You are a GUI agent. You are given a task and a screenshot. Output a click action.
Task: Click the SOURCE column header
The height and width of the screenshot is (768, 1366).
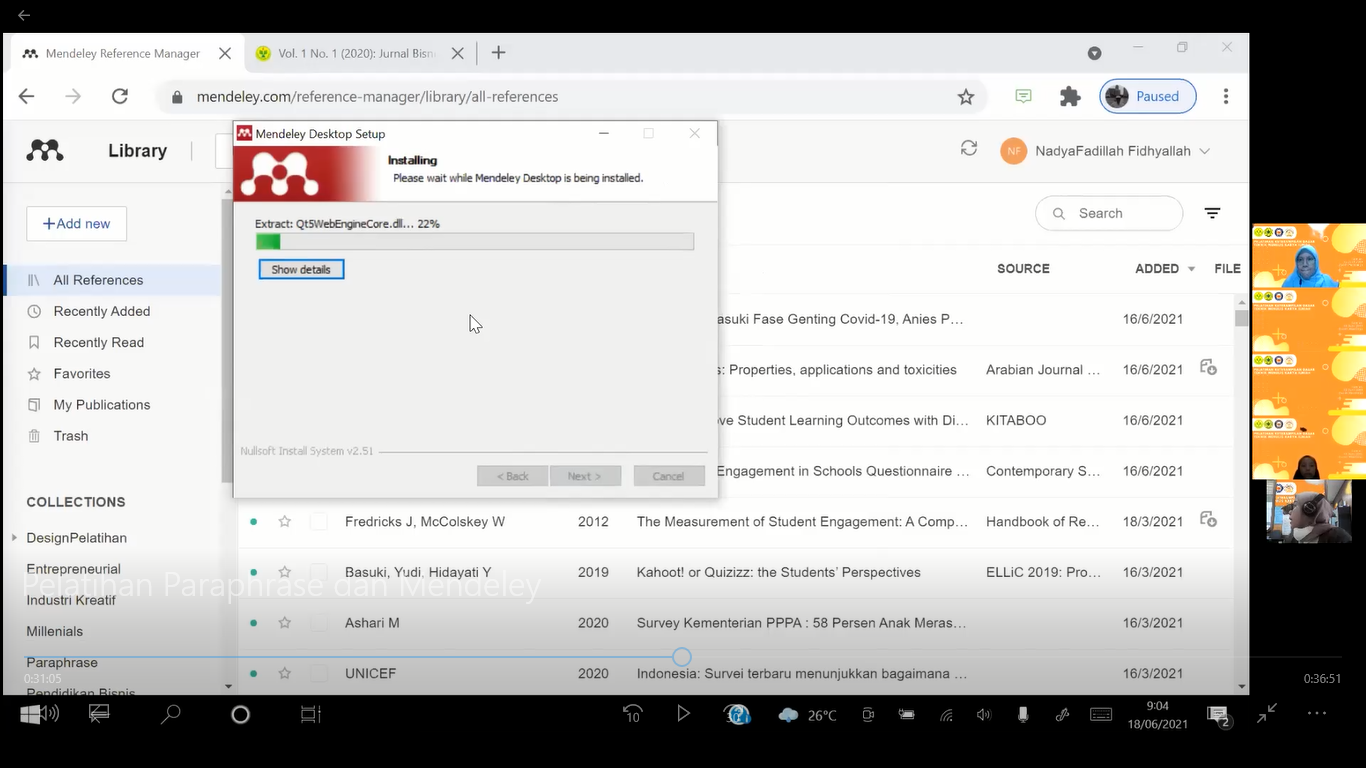(1023, 269)
